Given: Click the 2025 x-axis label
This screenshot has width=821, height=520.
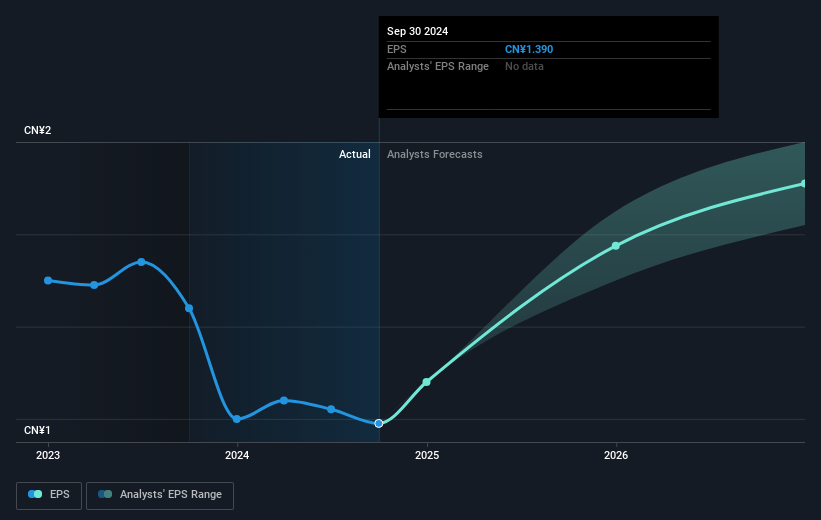Looking at the screenshot, I should 427,456.
